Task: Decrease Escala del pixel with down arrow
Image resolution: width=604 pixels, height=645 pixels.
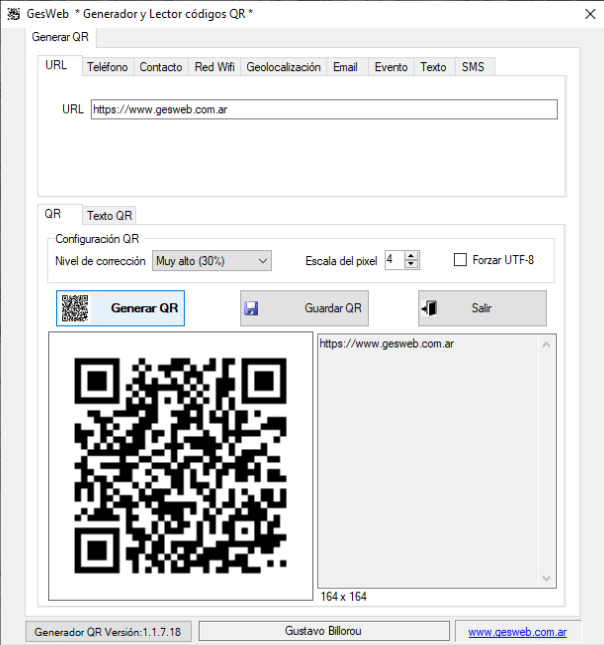Action: pos(411,264)
